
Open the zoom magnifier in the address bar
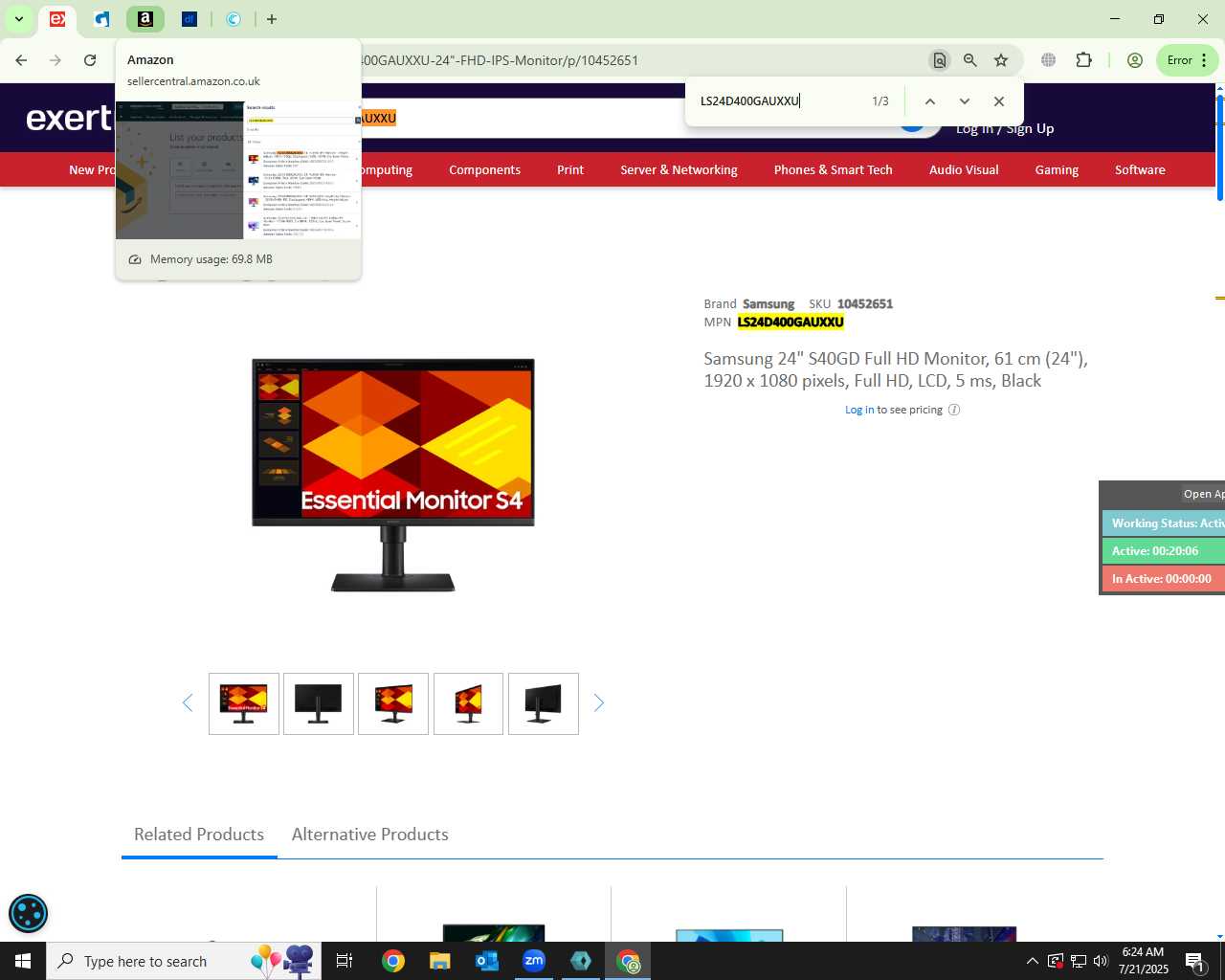pyautogui.click(x=970, y=60)
